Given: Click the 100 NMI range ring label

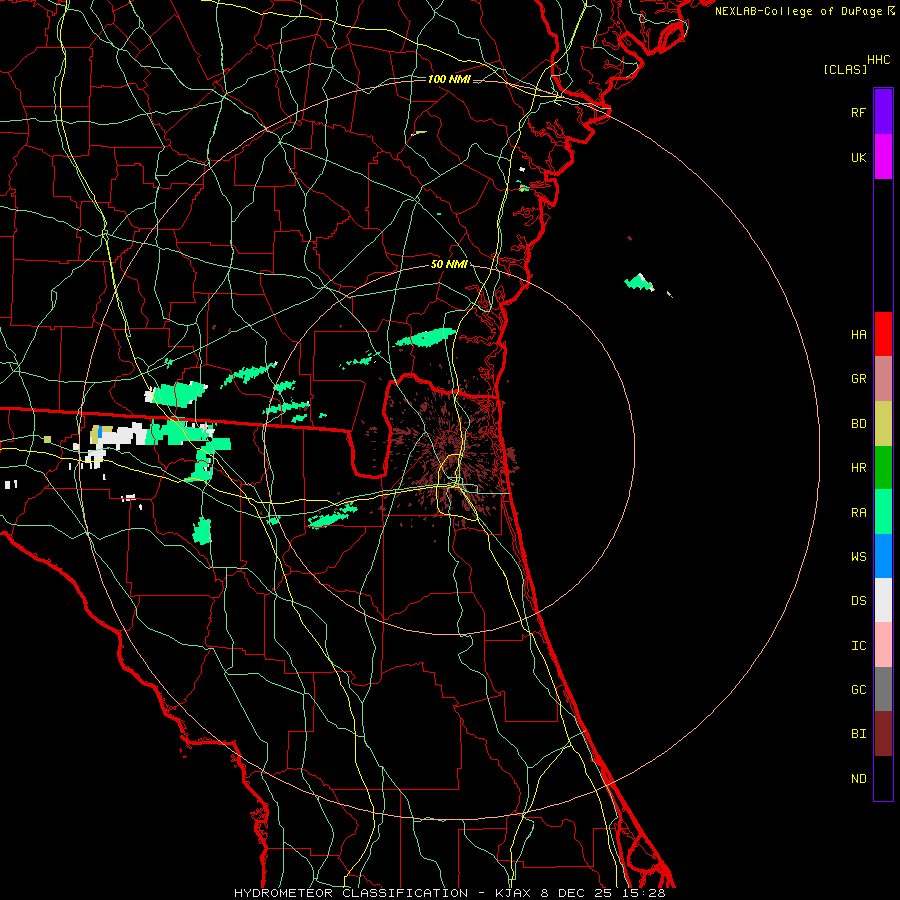Looking at the screenshot, I should pyautogui.click(x=449, y=79).
